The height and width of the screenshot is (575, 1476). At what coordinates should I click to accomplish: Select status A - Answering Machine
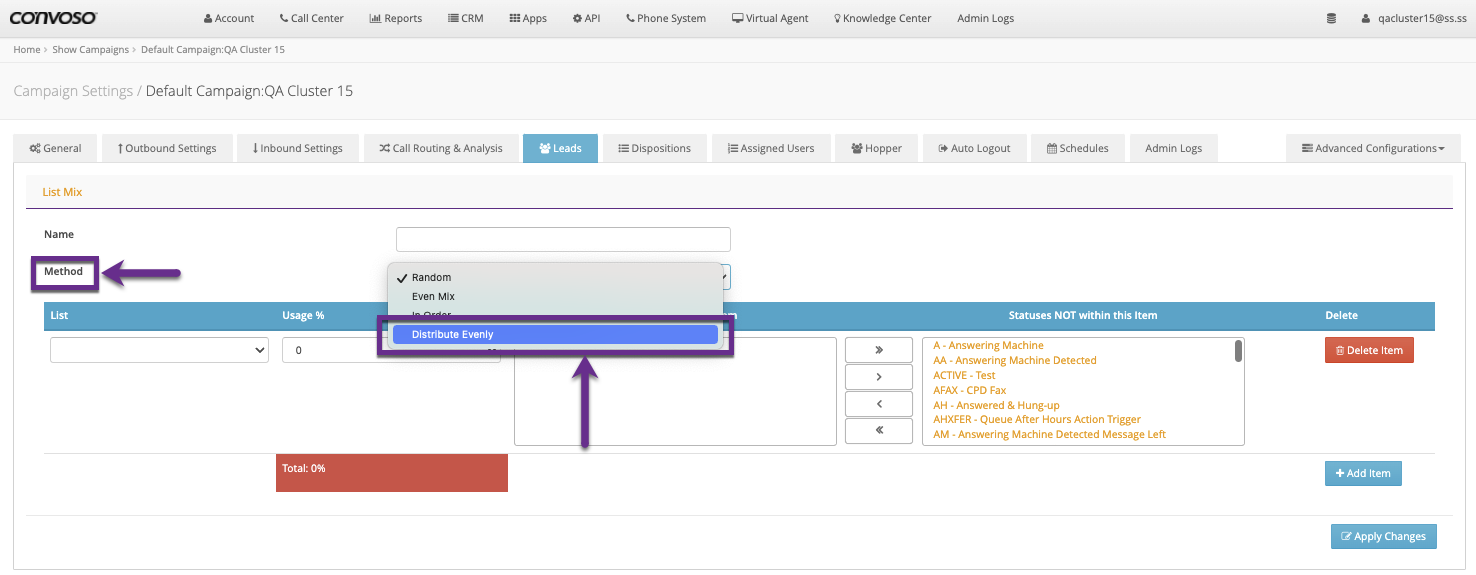click(988, 345)
